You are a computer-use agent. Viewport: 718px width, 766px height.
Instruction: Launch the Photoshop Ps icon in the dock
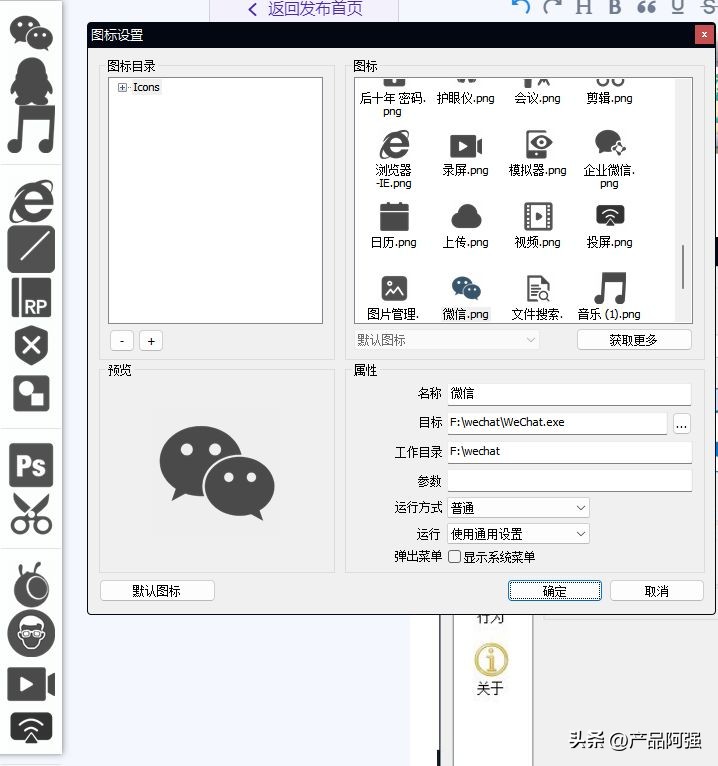click(x=31, y=465)
